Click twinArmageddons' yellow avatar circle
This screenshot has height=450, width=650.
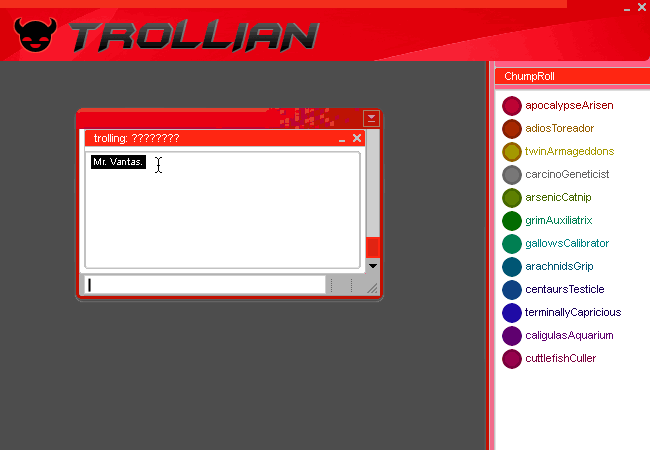(x=512, y=151)
